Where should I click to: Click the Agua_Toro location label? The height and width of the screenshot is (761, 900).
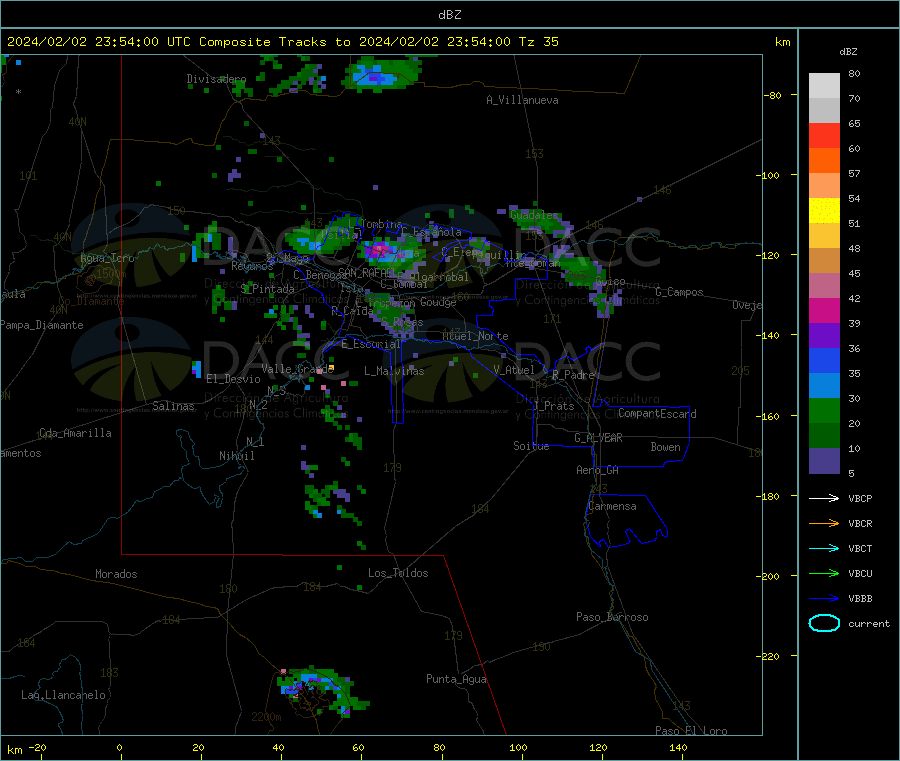point(107,258)
